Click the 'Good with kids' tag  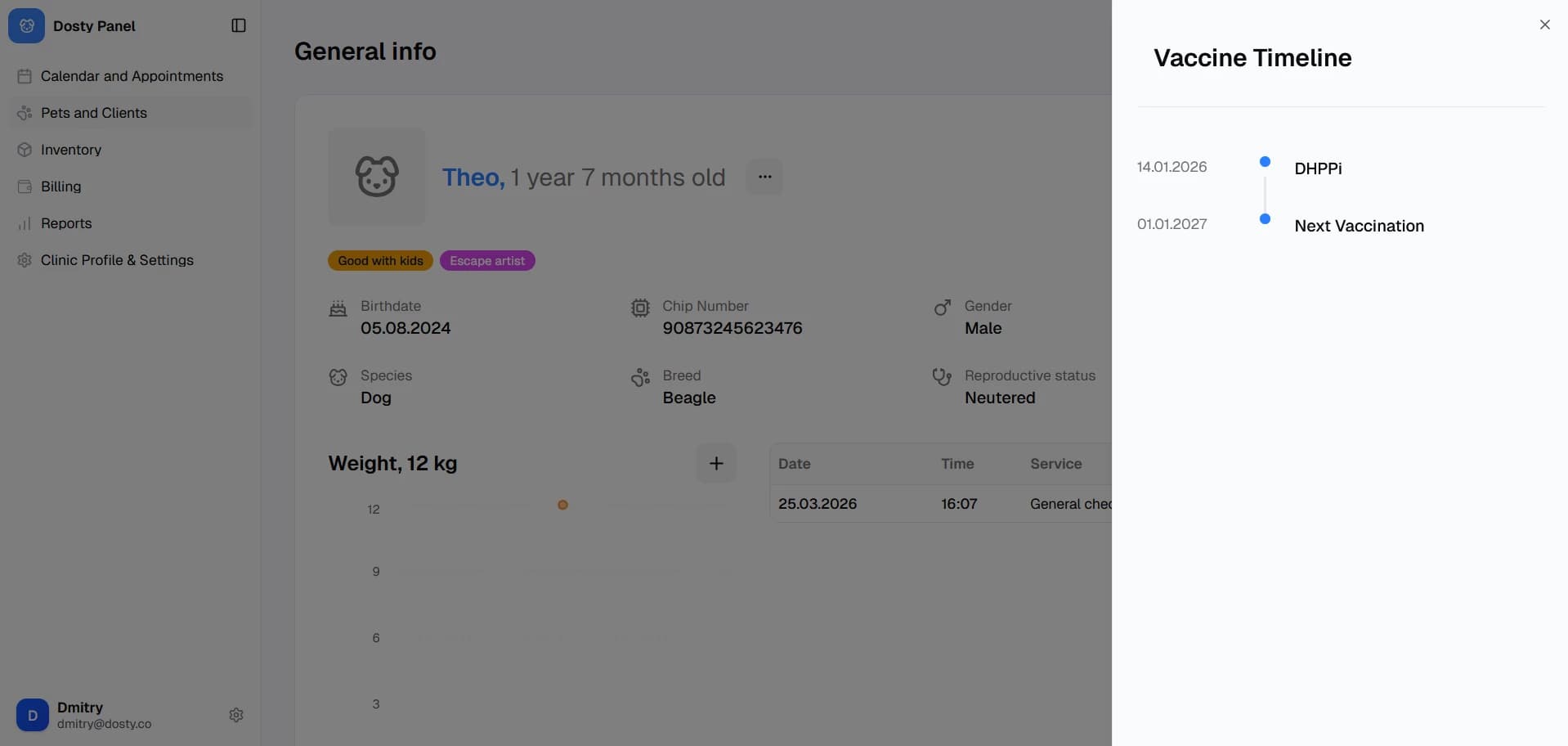pyautogui.click(x=380, y=261)
